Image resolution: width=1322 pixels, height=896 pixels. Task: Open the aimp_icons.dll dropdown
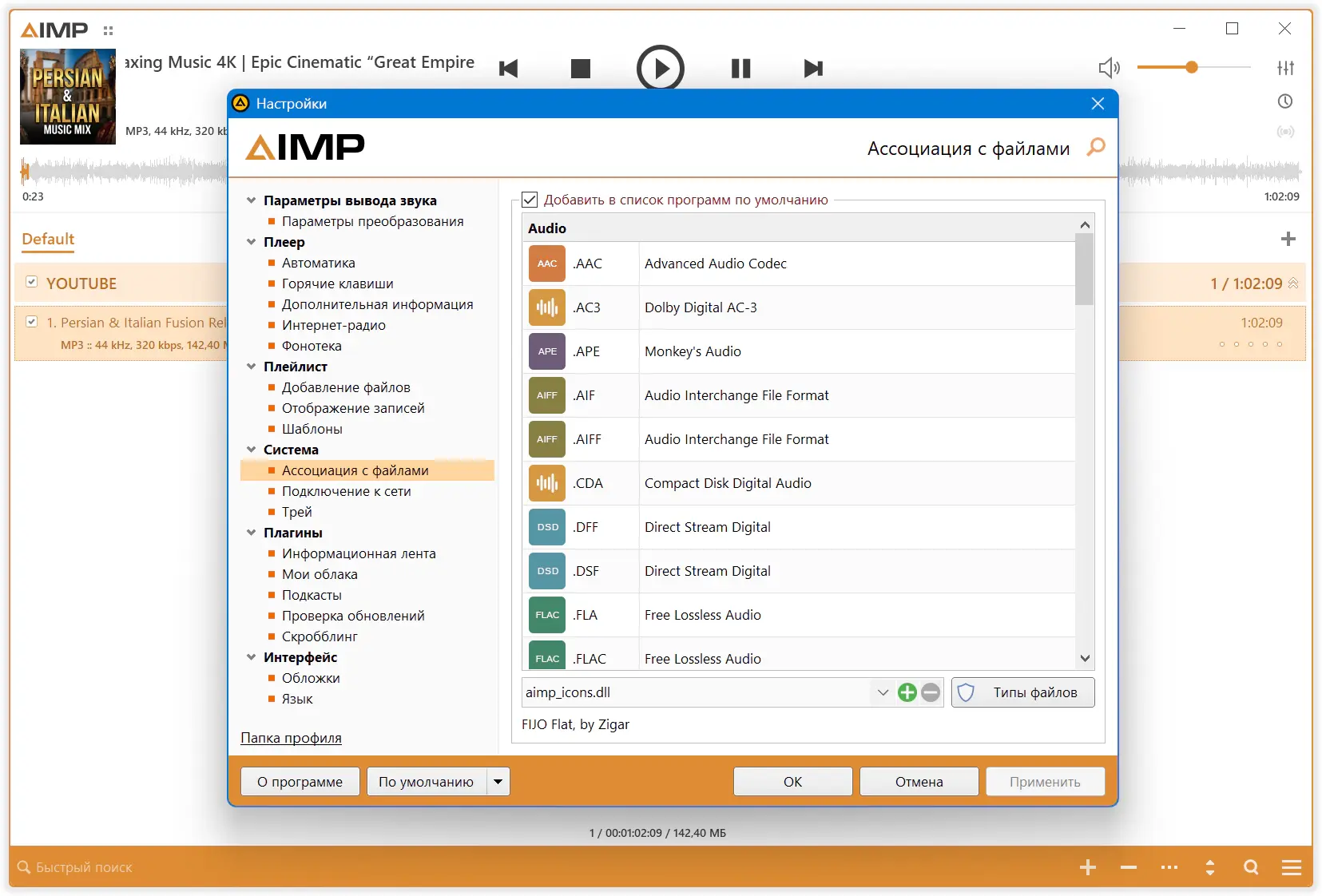coord(883,692)
